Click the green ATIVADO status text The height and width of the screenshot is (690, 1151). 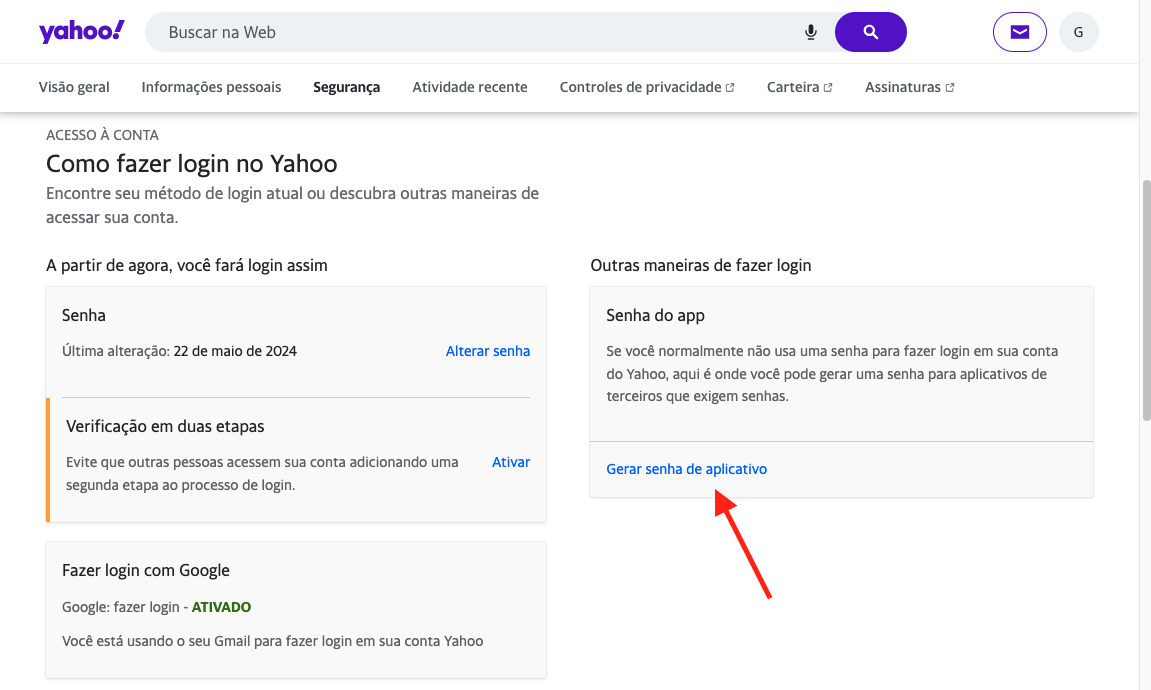[x=221, y=607]
